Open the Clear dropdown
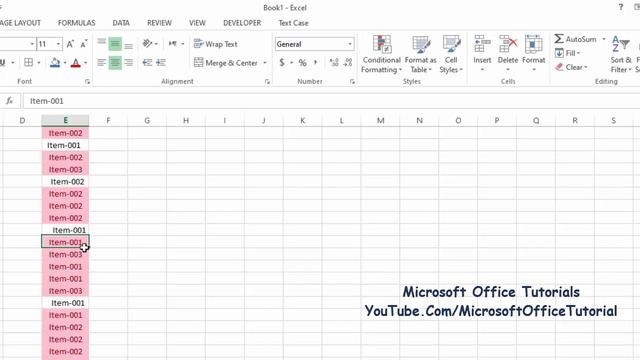The image size is (640, 360). [571, 67]
